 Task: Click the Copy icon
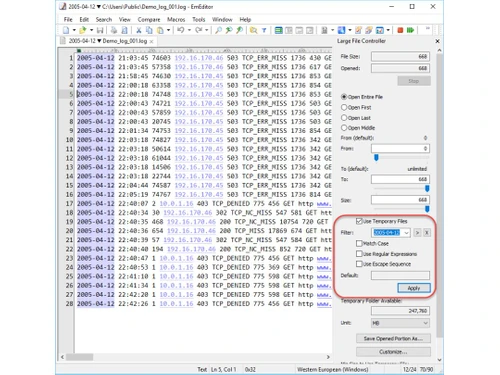click(x=149, y=30)
